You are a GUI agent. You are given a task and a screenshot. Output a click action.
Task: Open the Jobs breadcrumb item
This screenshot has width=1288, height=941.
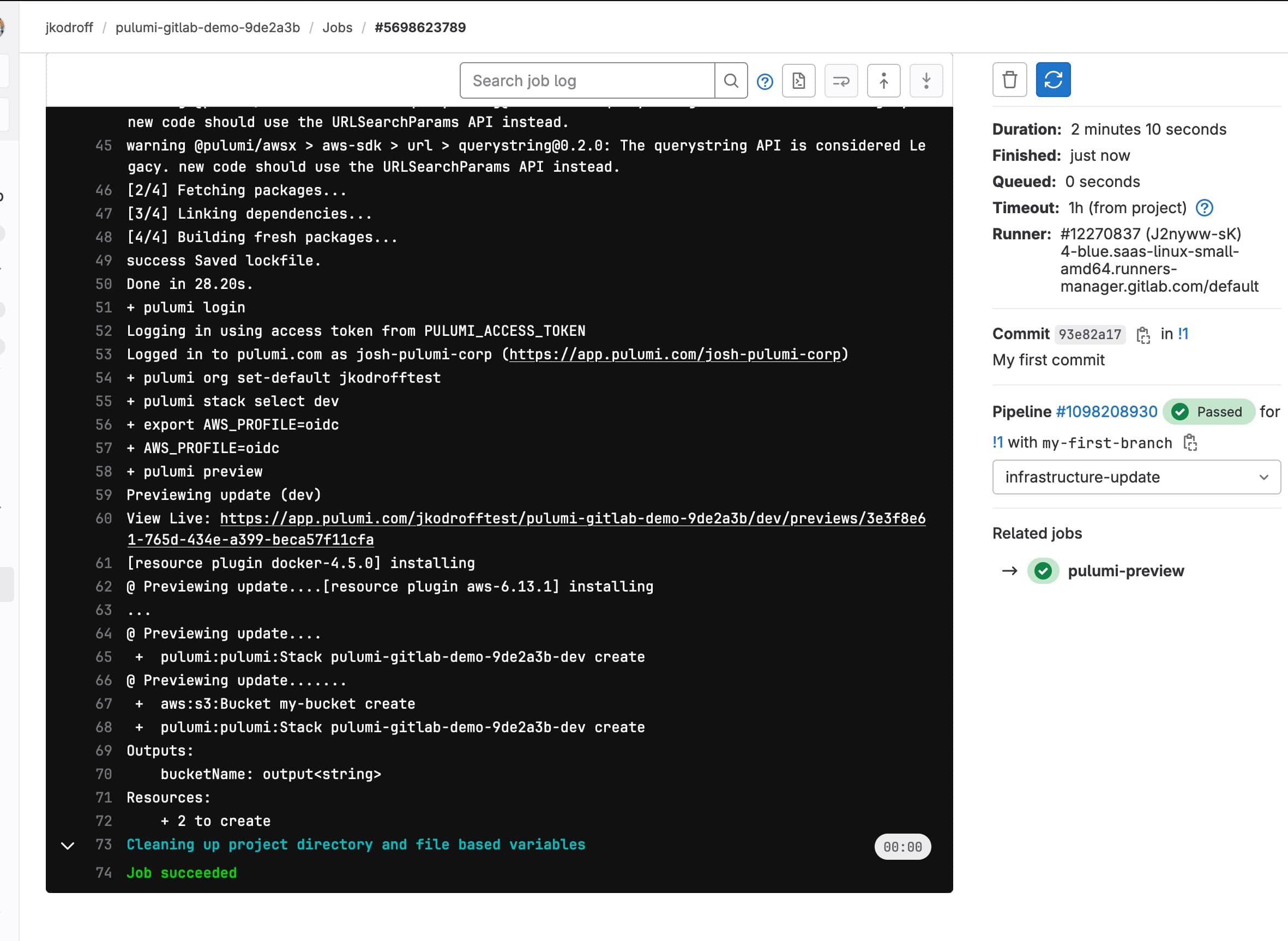pyautogui.click(x=337, y=27)
